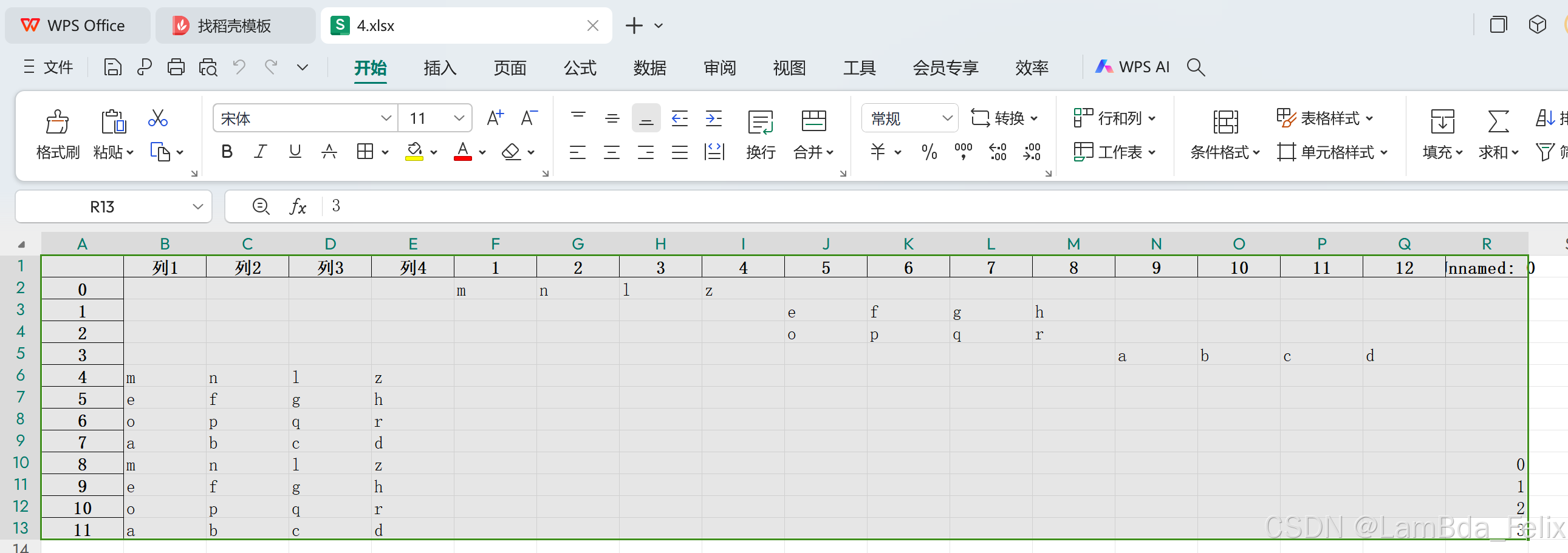Open Cell Style (单元格样式) menu

click(1333, 152)
